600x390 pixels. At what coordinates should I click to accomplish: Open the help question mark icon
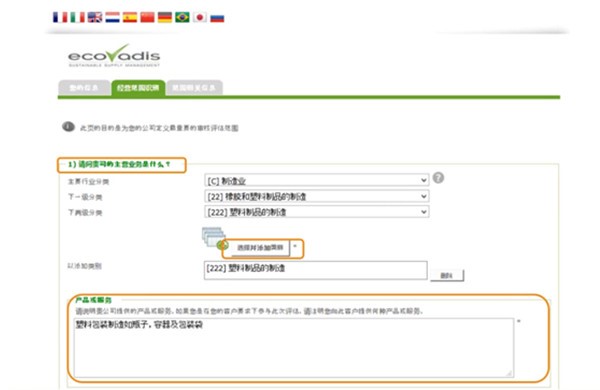pyautogui.click(x=439, y=178)
